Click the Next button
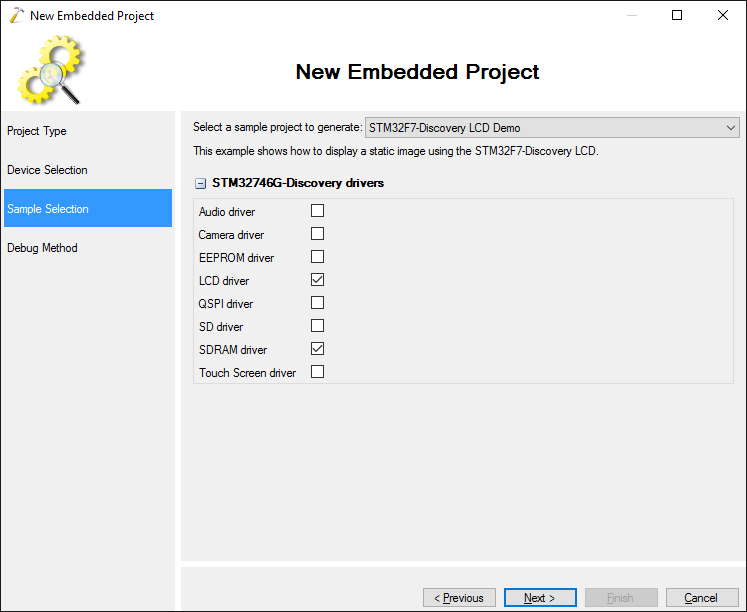747x612 pixels. [x=540, y=598]
